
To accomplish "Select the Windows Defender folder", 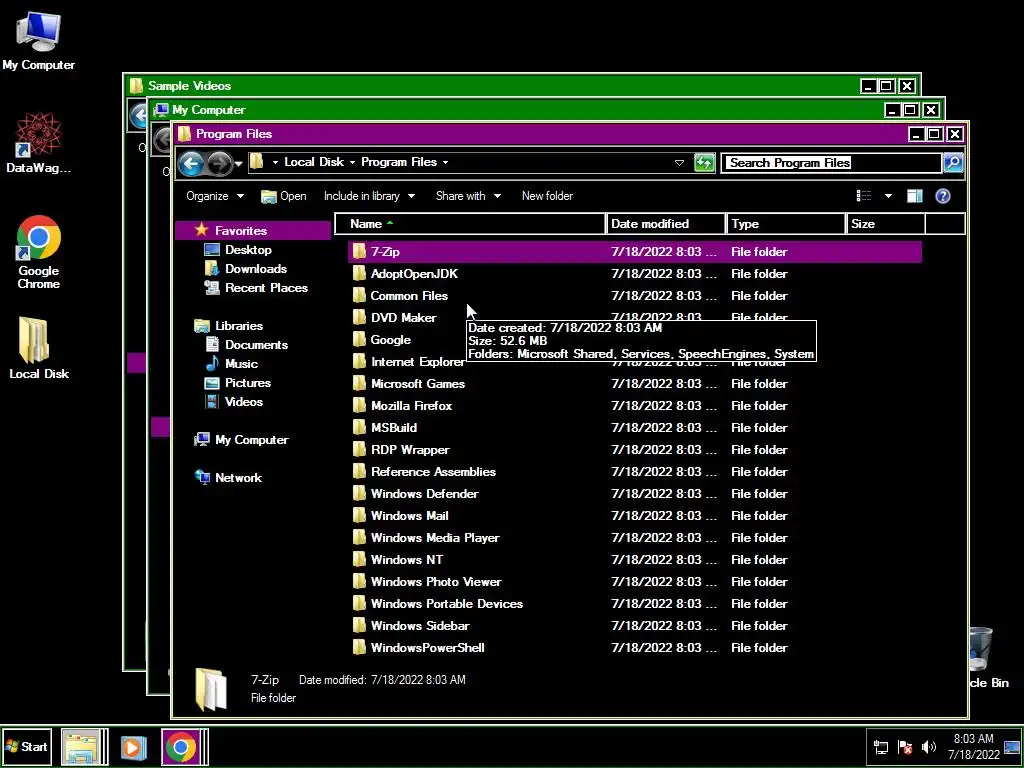I will [x=424, y=494].
